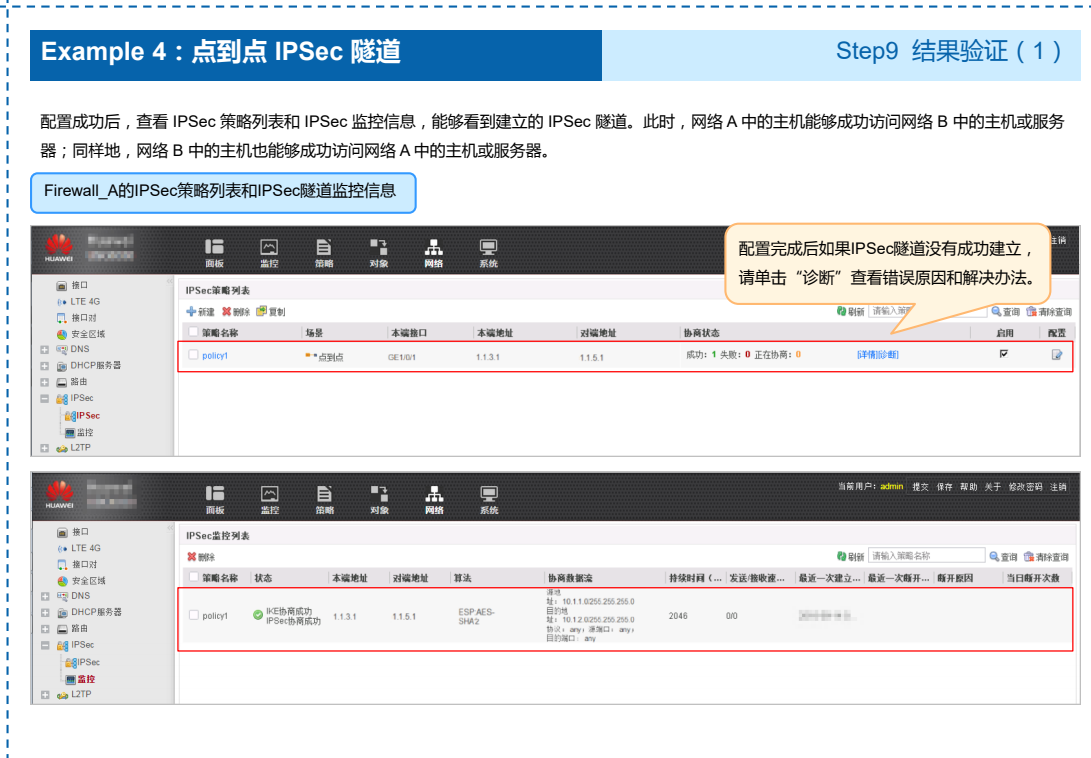Click 保存 in the lower screenshot's header bar
Image resolution: width=1091 pixels, height=758 pixels.
[x=944, y=487]
